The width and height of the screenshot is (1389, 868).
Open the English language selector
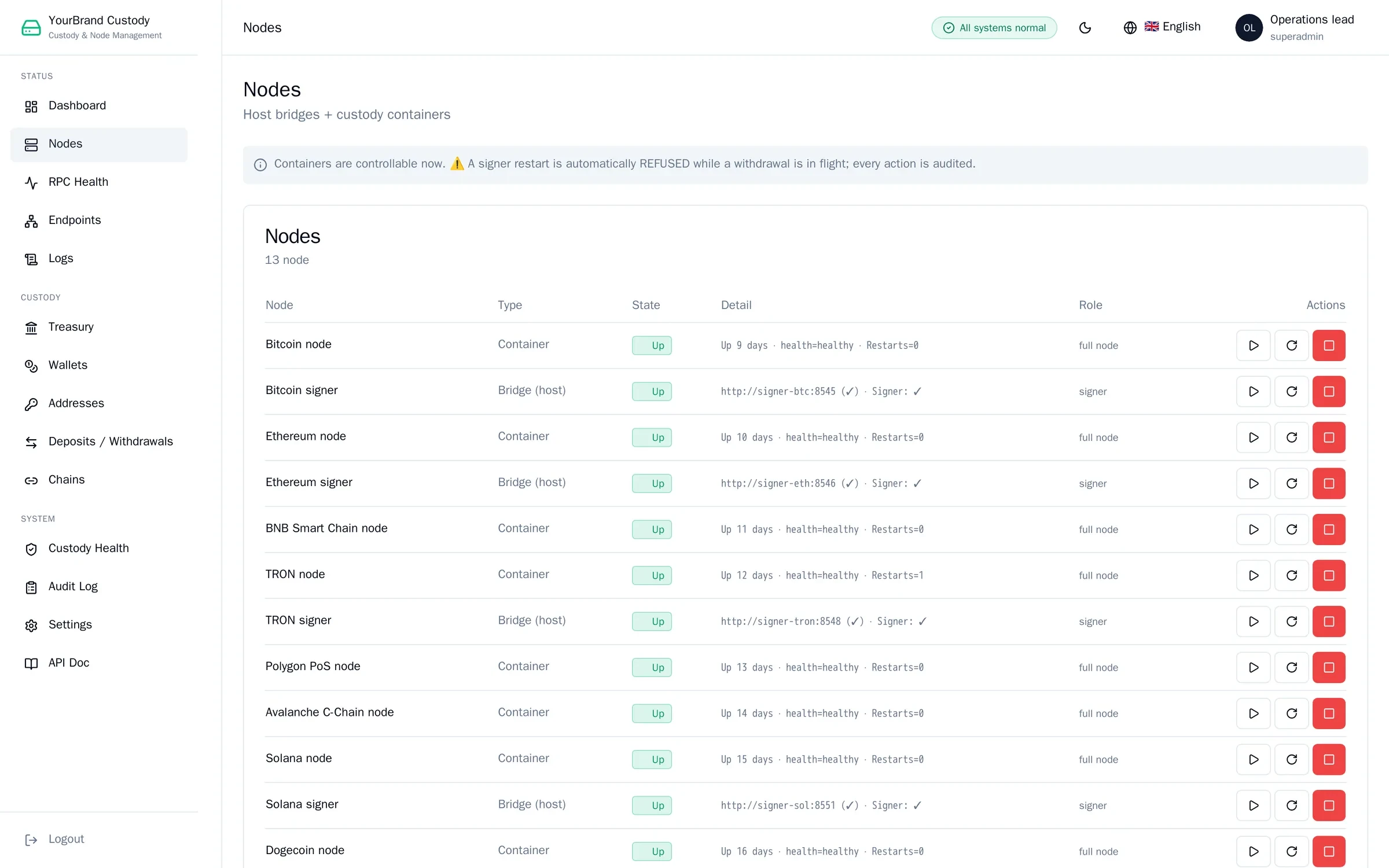(1162, 27)
